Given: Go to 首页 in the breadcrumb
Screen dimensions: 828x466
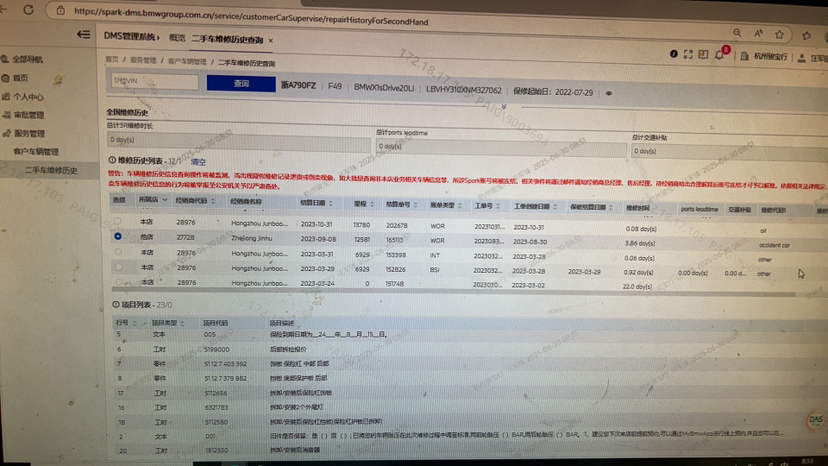Looking at the screenshot, I should (x=112, y=59).
